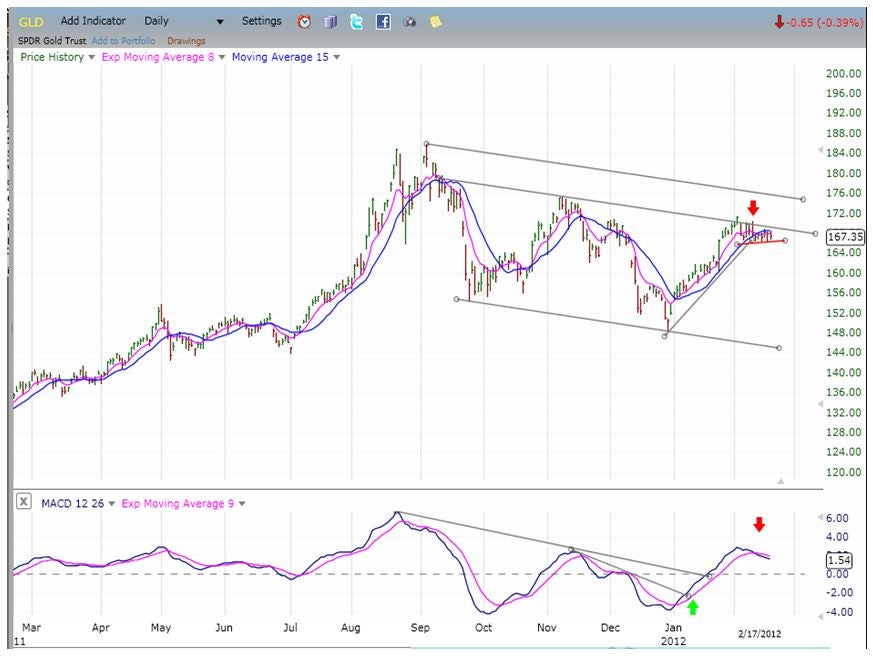
Task: Click the down arrow beside -0.65 change
Action: (x=779, y=22)
